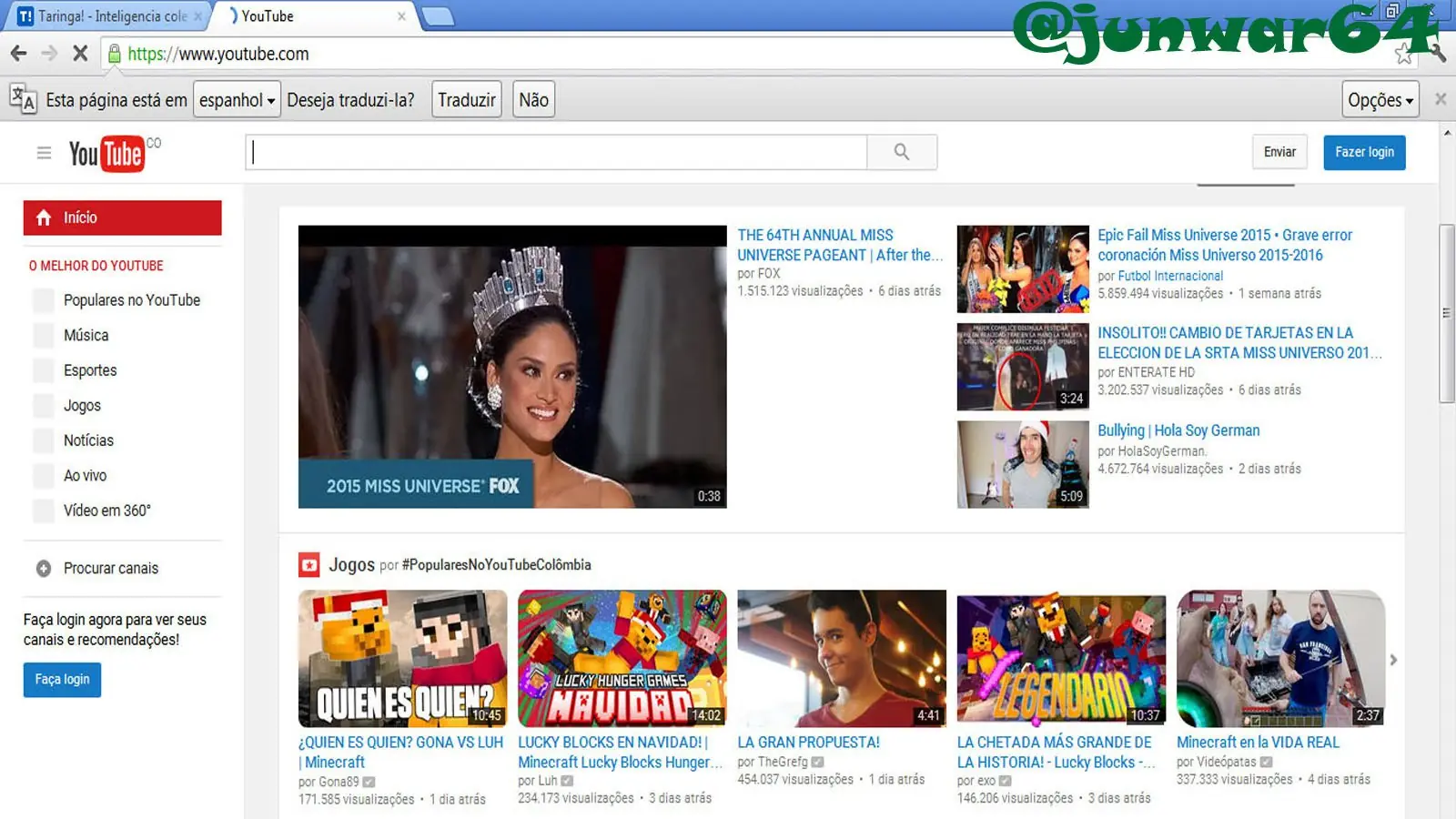Viewport: 1456px width, 819px height.
Task: Play the 2015 Miss Universe FOX video thumbnail
Action: tap(512, 367)
